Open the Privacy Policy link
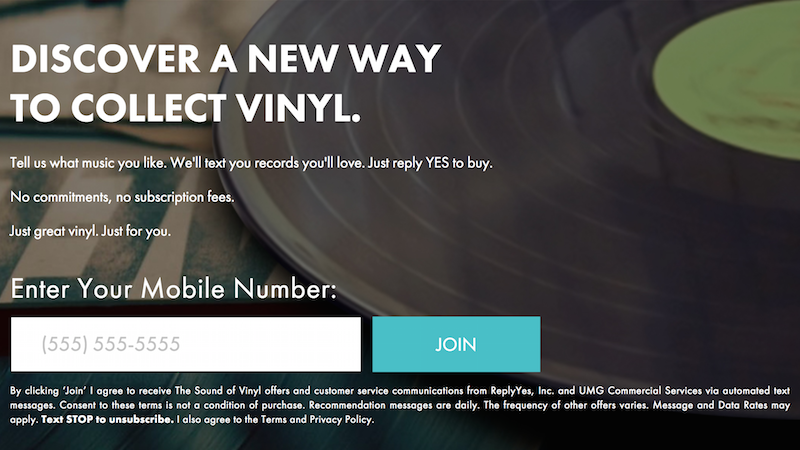 pos(339,420)
